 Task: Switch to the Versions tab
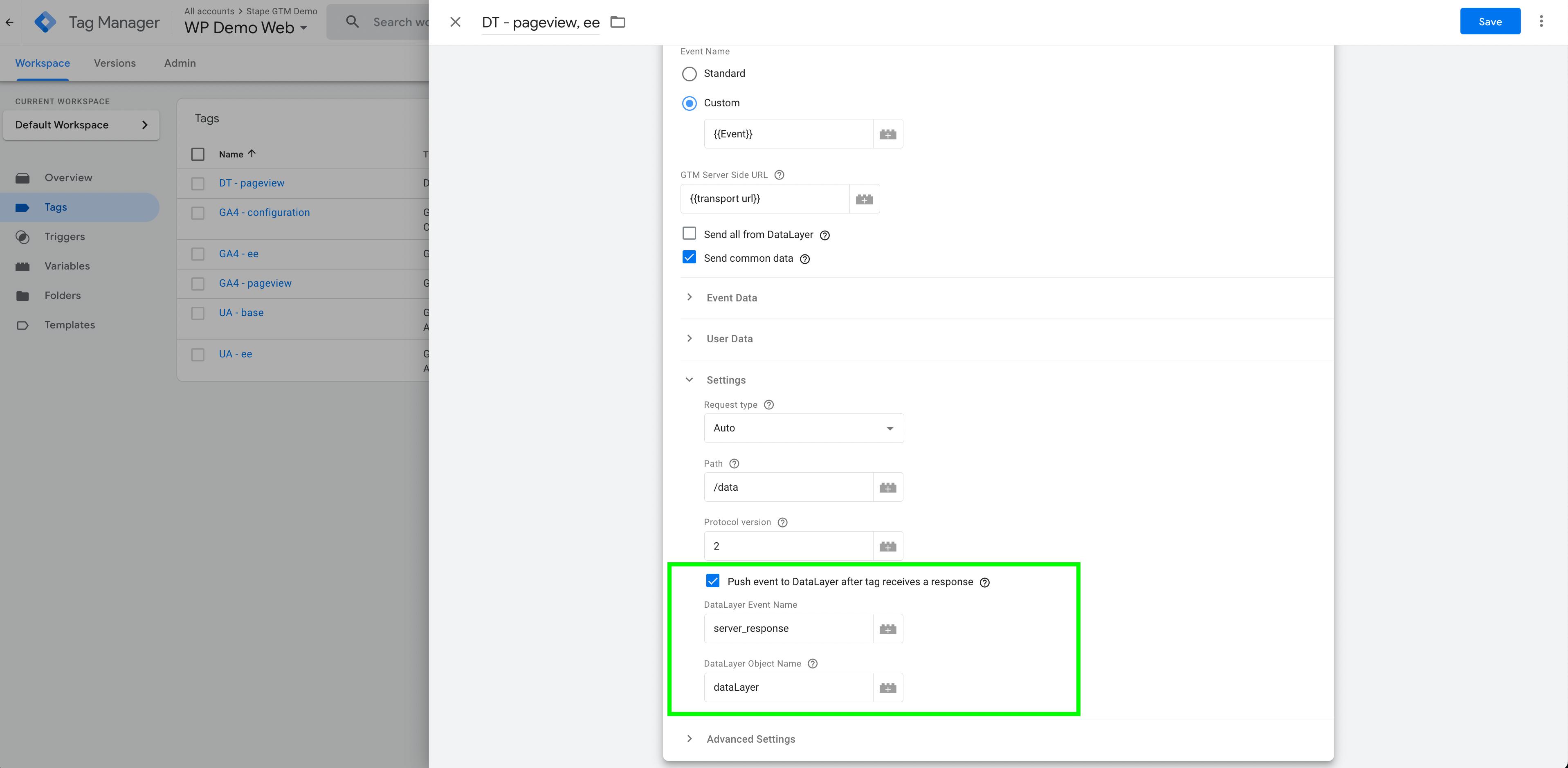pos(115,63)
